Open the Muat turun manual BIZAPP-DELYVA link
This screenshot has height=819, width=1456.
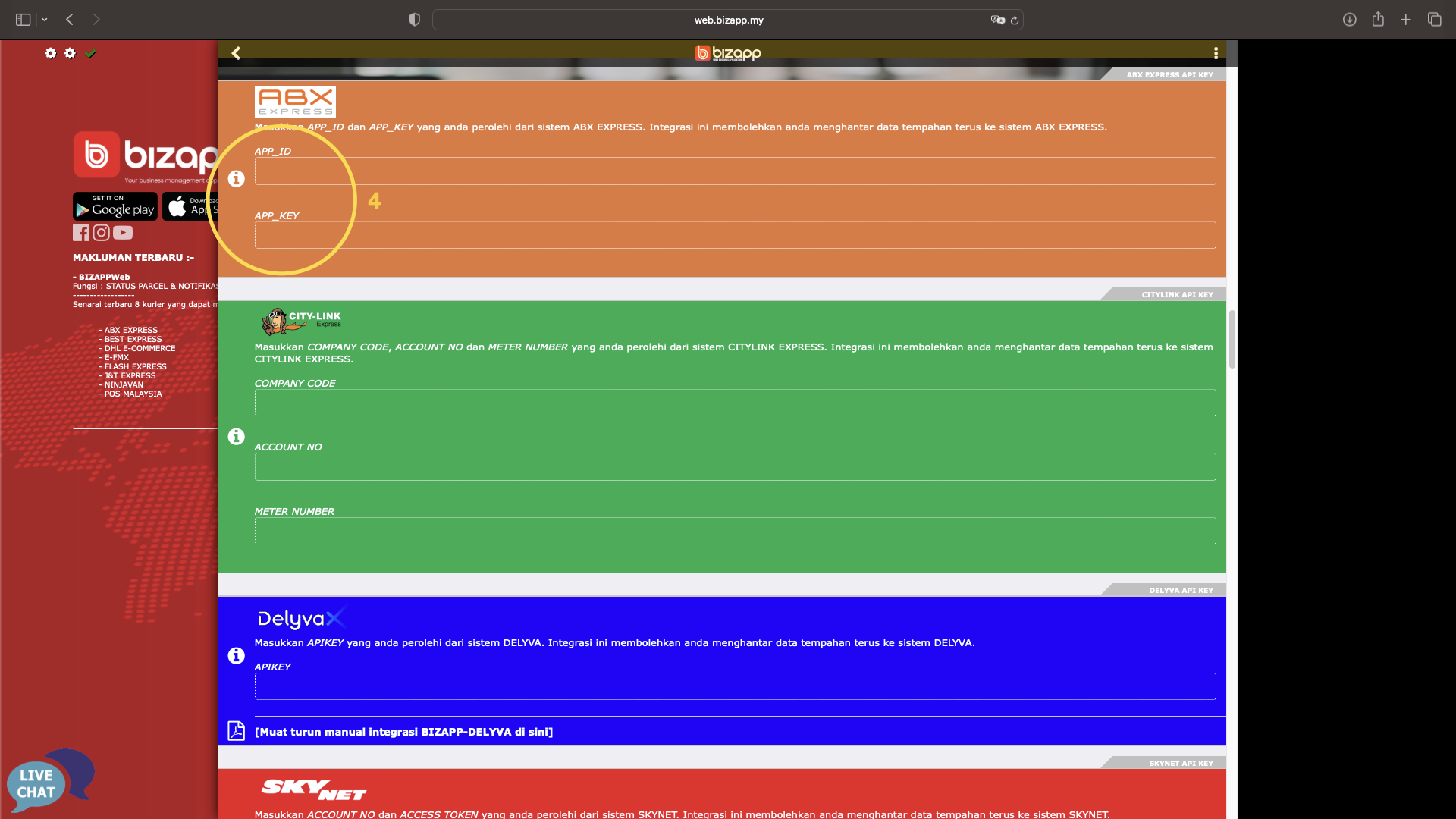[x=403, y=732]
